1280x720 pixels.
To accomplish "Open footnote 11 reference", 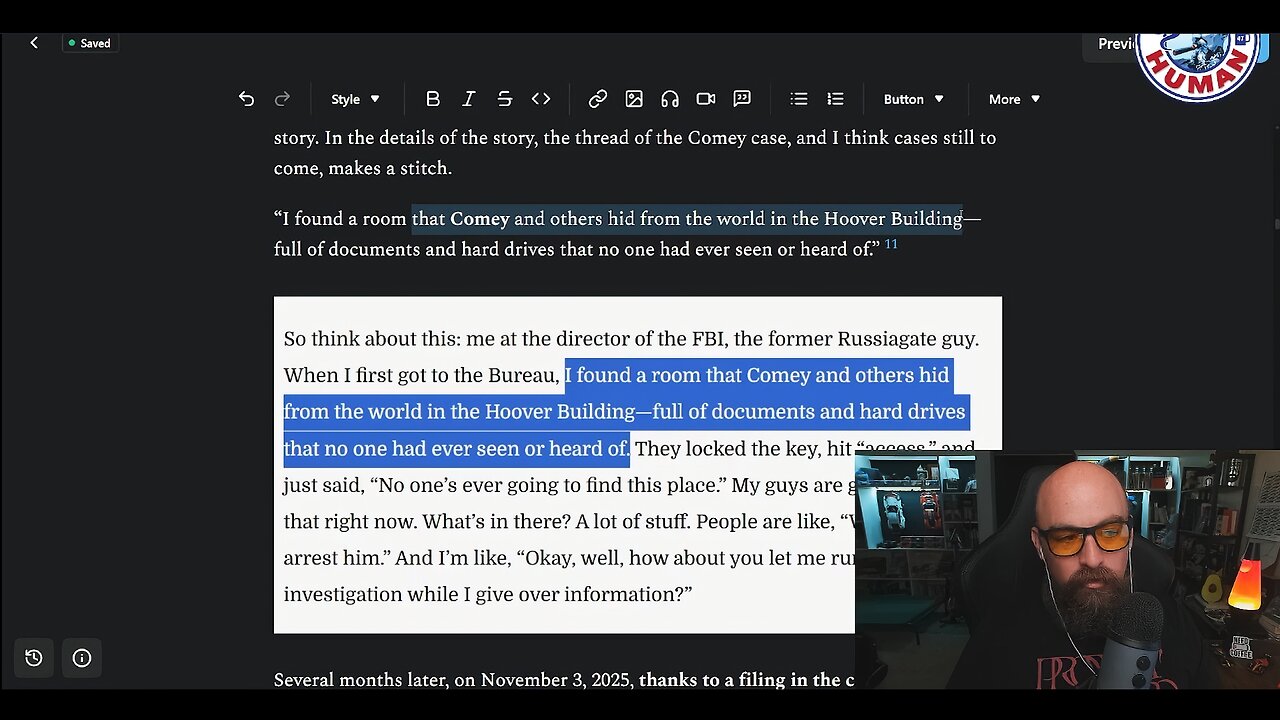I will [891, 244].
